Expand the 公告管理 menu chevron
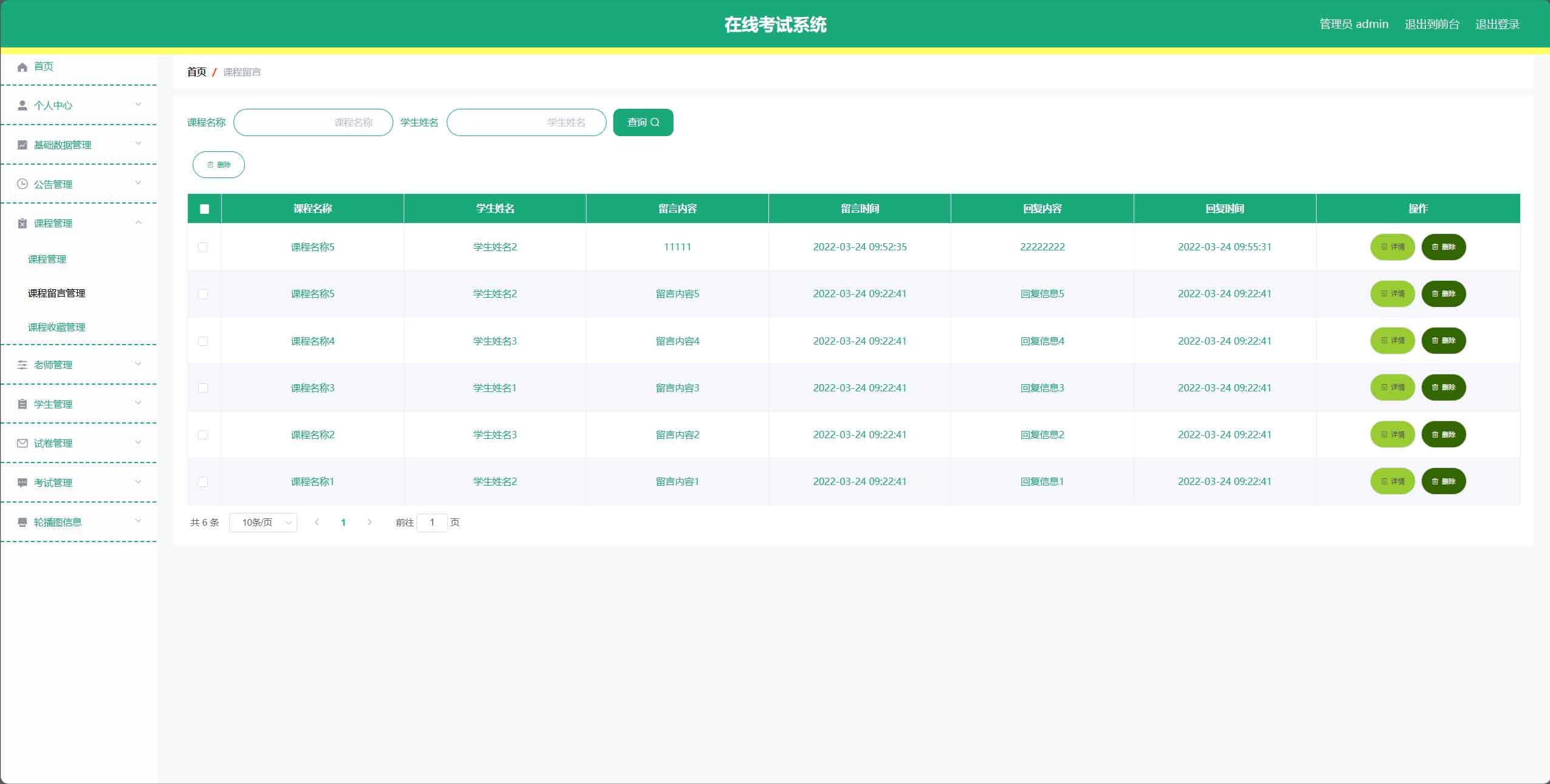Viewport: 1550px width, 784px height. pos(138,183)
